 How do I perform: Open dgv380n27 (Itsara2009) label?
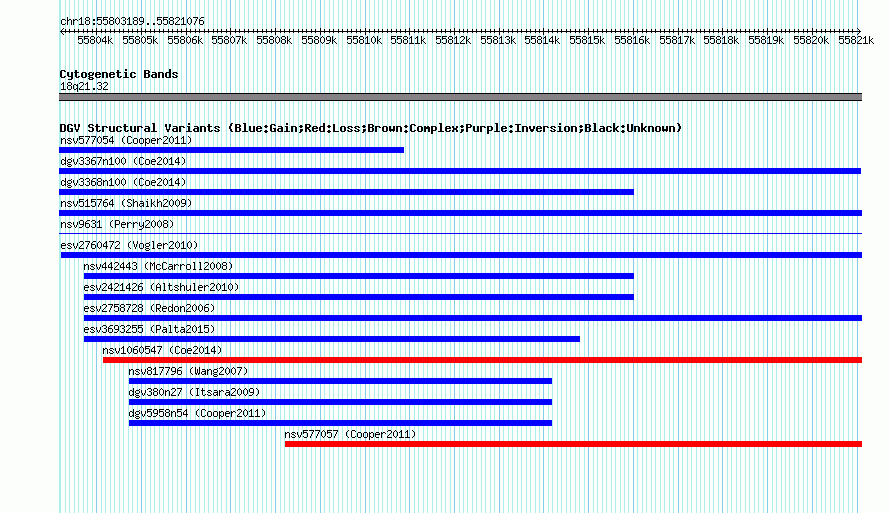[194, 392]
